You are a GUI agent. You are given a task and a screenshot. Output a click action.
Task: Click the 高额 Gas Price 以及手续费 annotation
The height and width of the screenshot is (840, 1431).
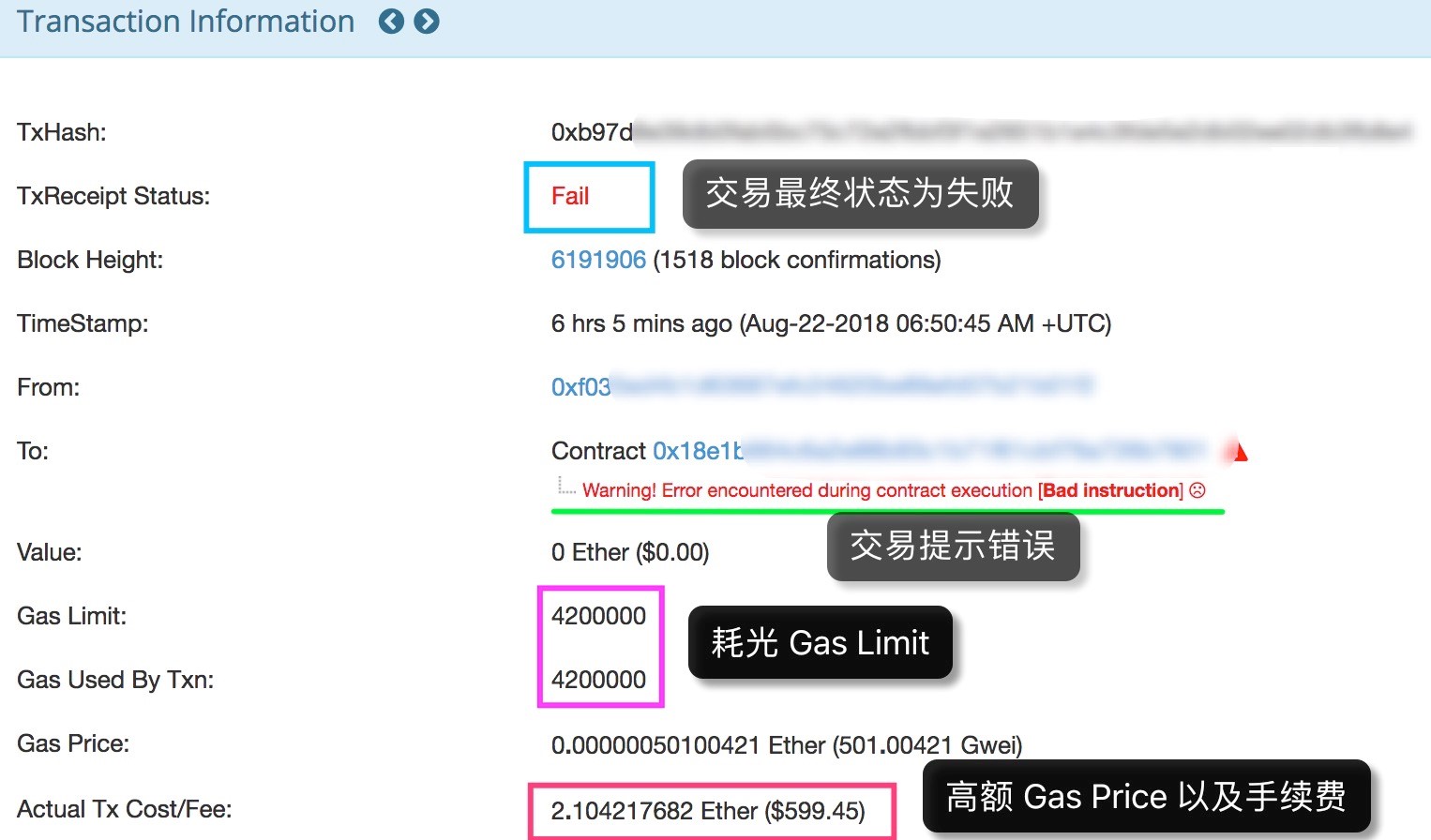(1146, 797)
